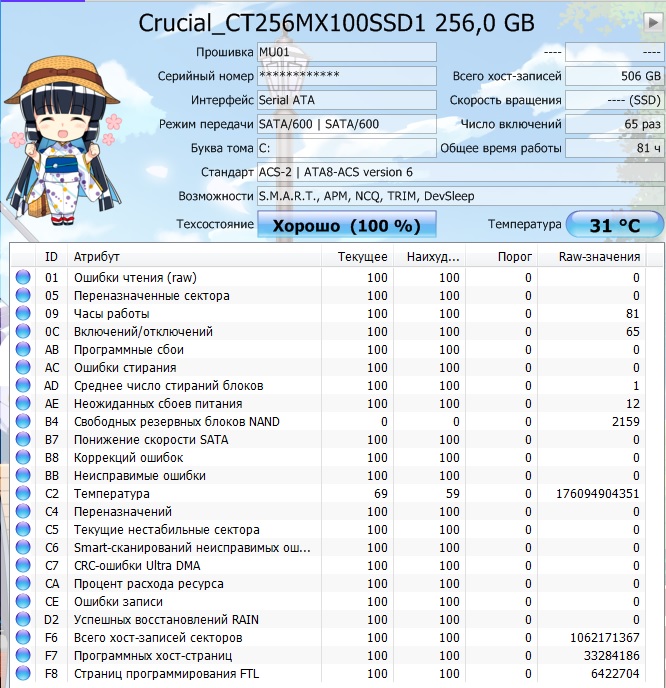Click the rotation speed field ---- (SSD)
666x688 pixels.
click(614, 100)
